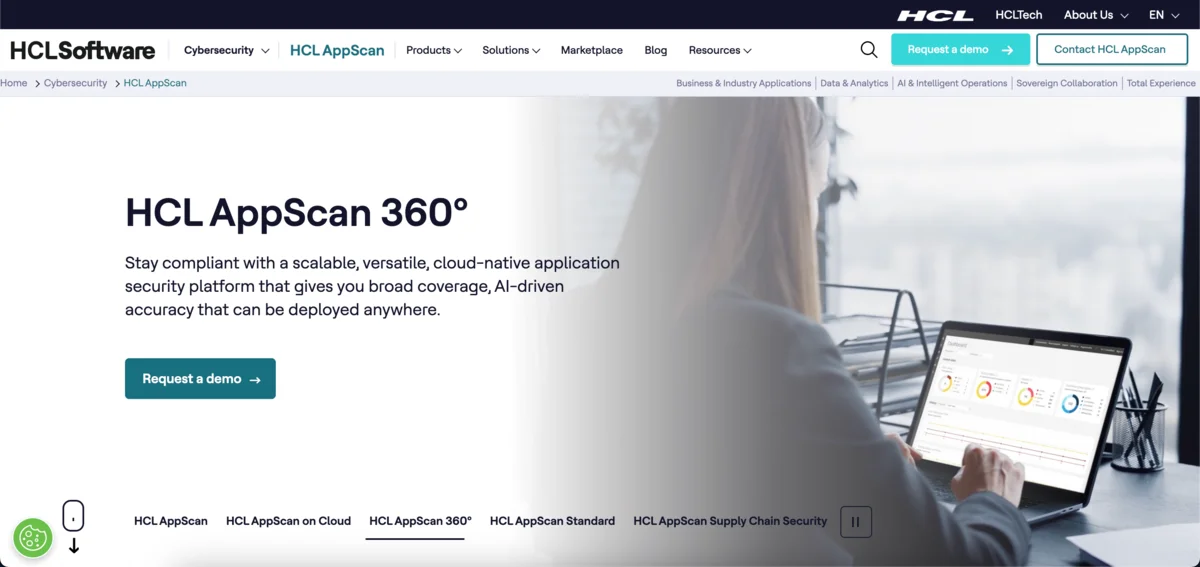The width and height of the screenshot is (1200, 567).
Task: Open the Blog nav item
Action: pos(656,50)
